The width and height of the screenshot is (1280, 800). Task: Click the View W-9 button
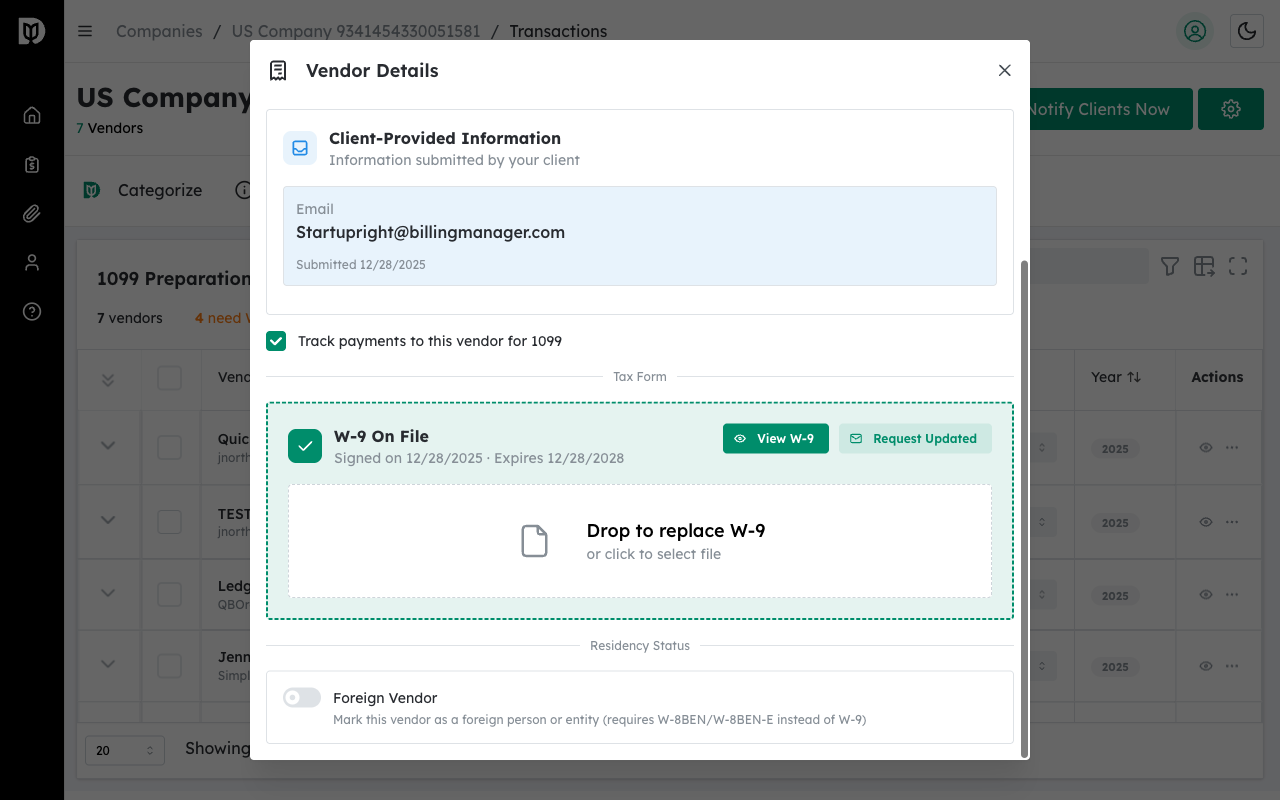coord(775,438)
